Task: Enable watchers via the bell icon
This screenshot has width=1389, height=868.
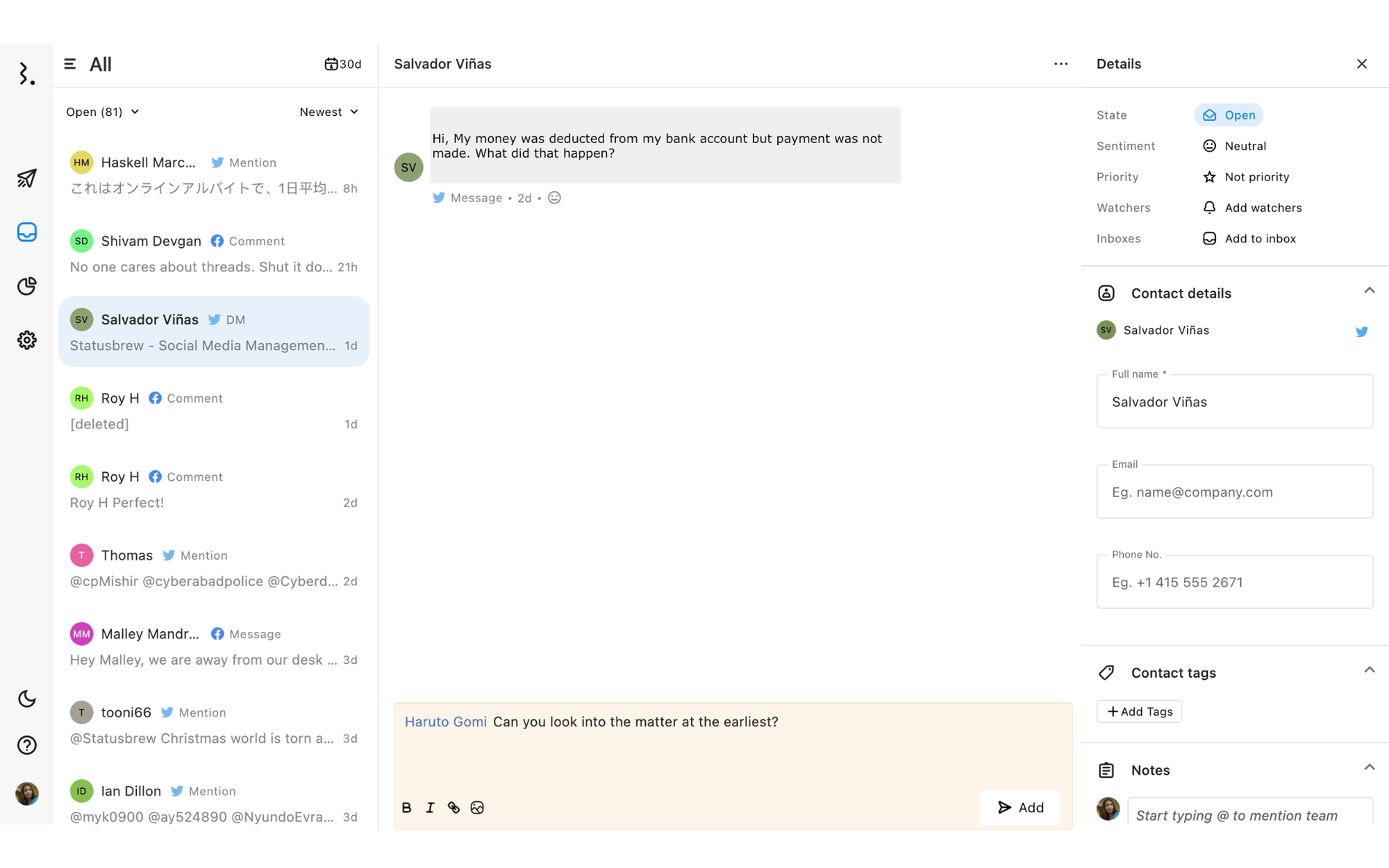Action: (1210, 207)
